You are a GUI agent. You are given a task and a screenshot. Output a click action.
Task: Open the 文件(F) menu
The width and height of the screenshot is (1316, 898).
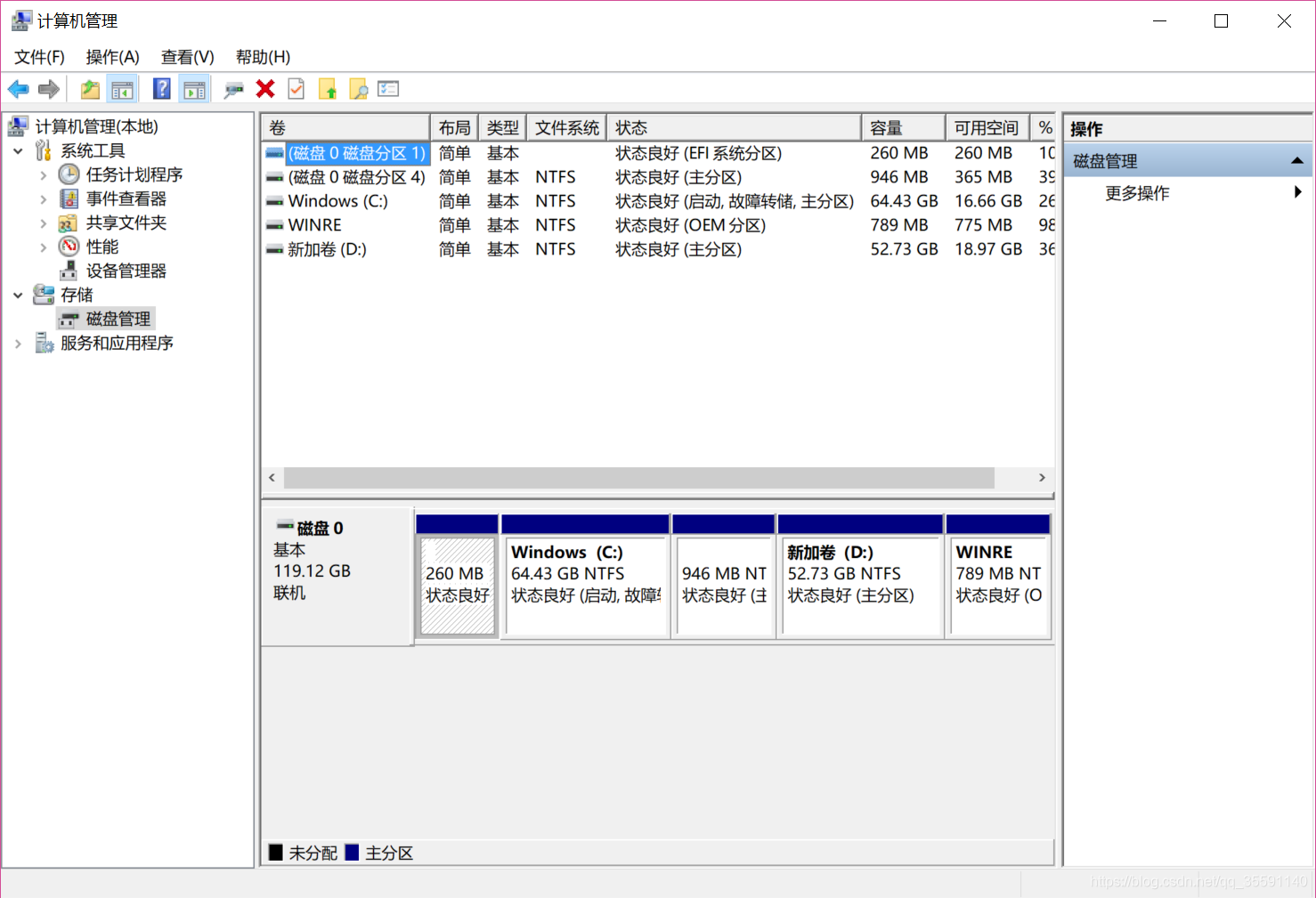[39, 57]
